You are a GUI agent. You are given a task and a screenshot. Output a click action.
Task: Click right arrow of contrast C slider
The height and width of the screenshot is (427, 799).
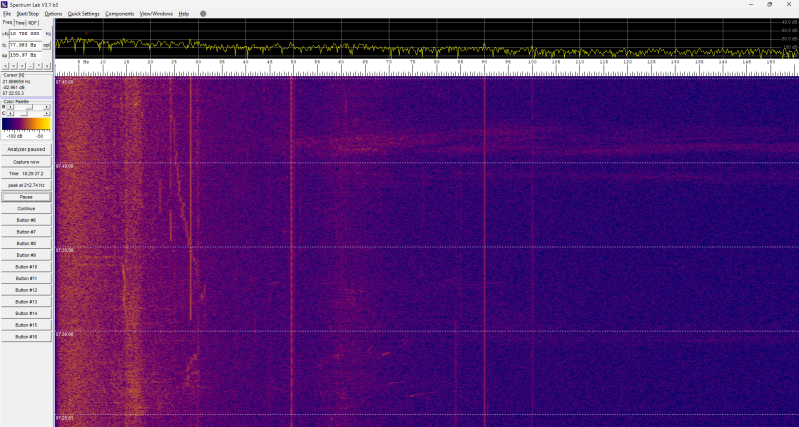click(47, 113)
